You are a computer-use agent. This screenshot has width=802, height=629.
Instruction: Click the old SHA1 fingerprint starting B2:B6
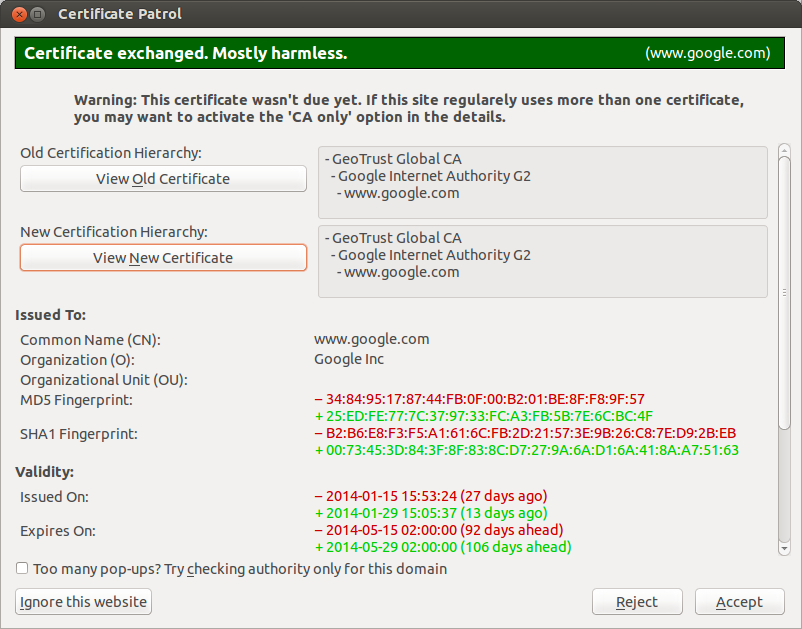click(525, 433)
